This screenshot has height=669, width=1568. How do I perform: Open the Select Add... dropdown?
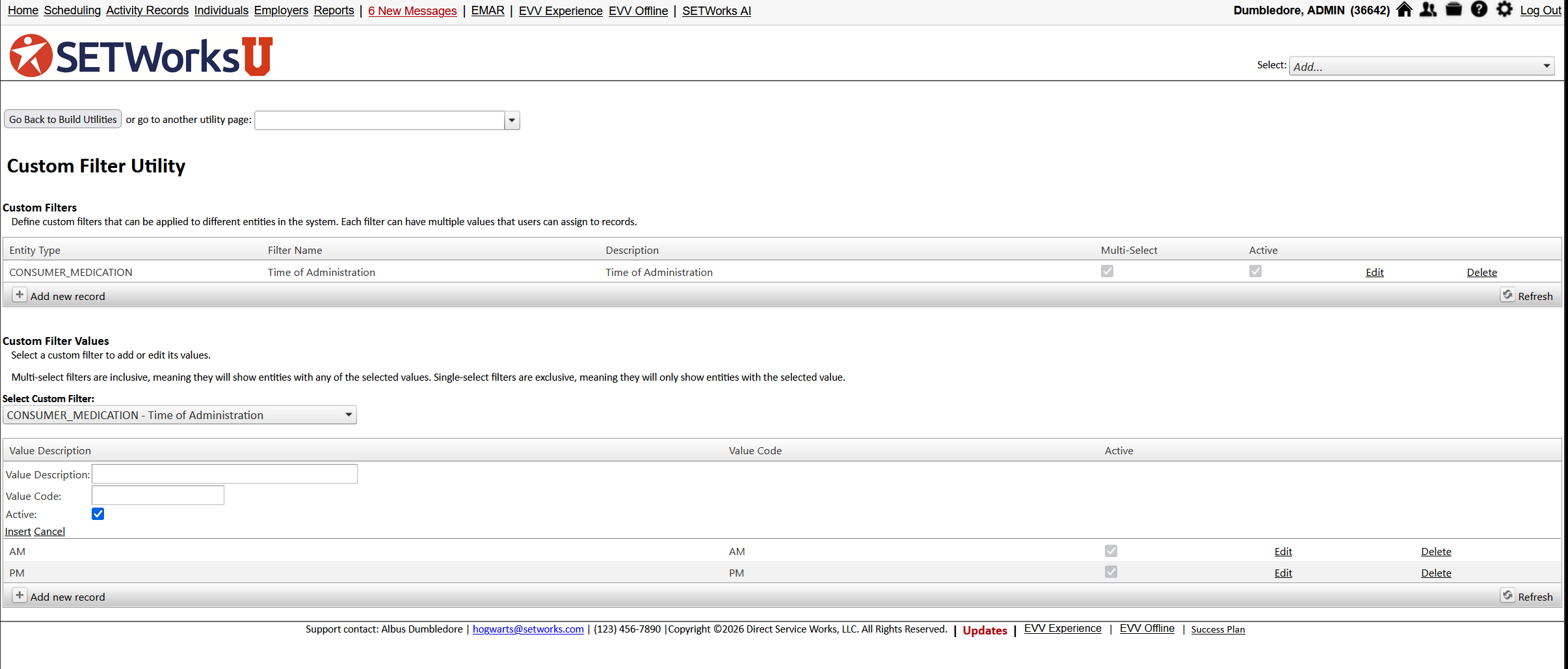1546,66
